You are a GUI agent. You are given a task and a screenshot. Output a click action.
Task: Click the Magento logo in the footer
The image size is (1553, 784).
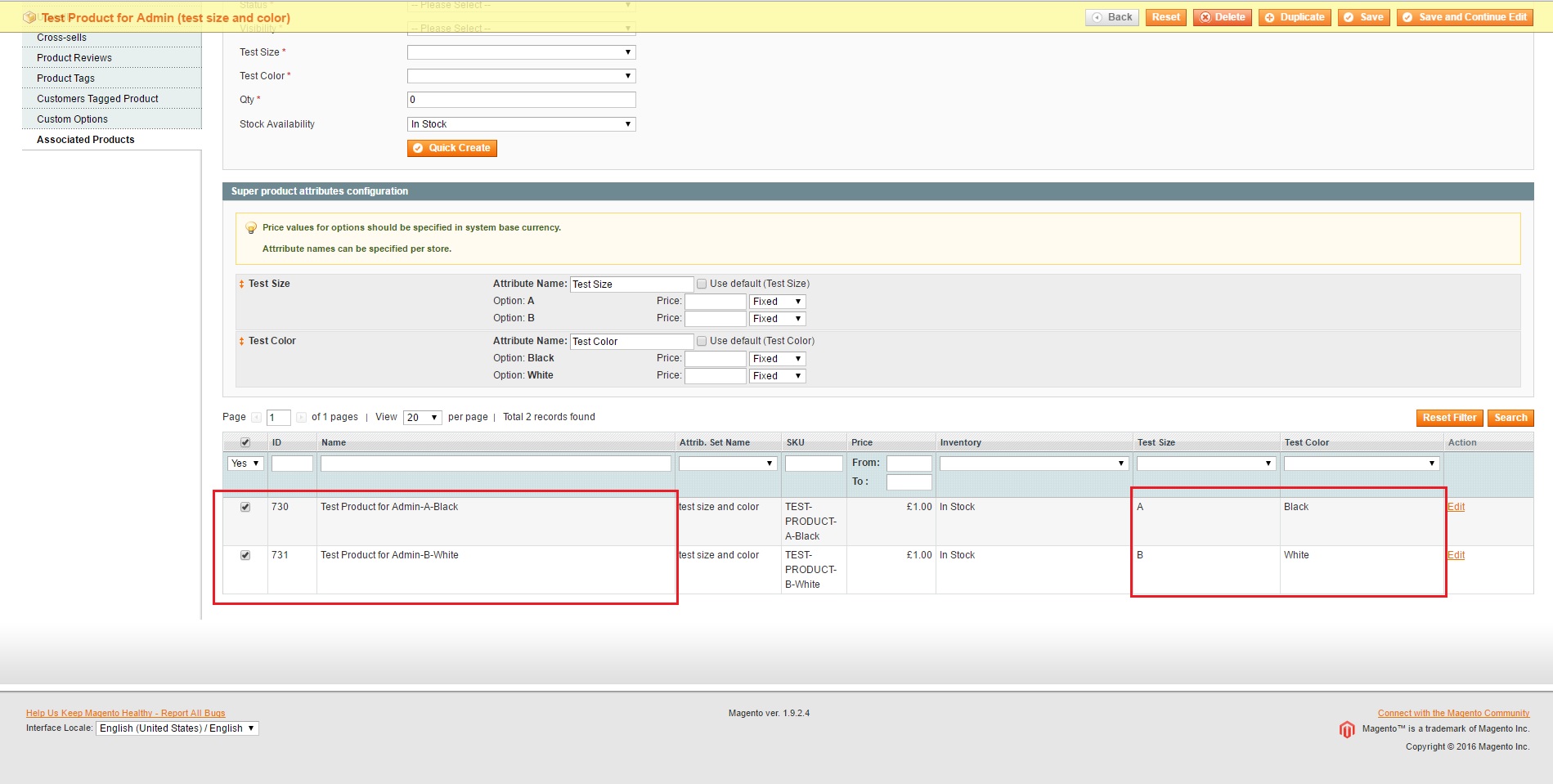click(1348, 729)
